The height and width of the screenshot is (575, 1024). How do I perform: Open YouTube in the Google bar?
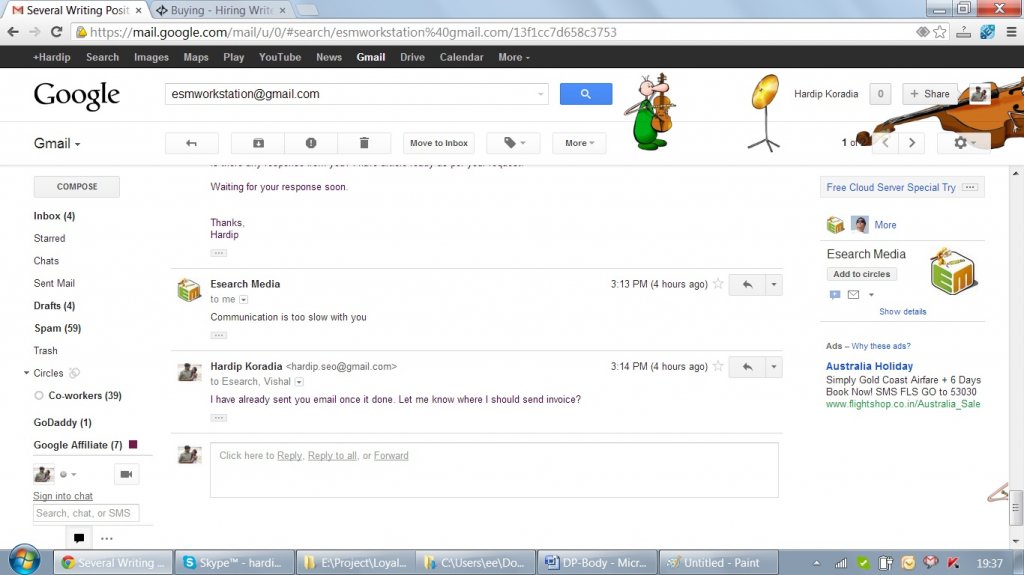point(280,58)
